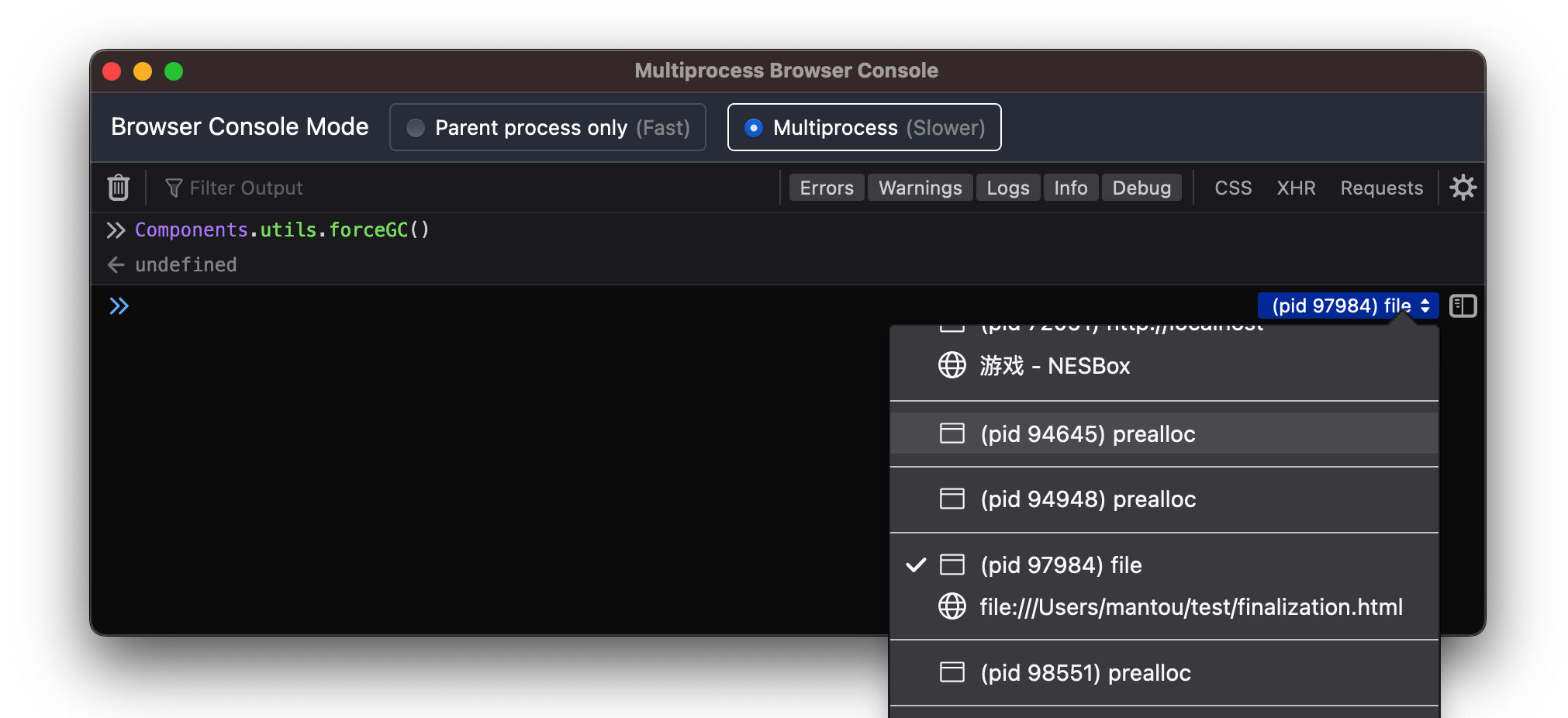Close the Browser Console window
This screenshot has width=1568, height=718.
[x=112, y=71]
